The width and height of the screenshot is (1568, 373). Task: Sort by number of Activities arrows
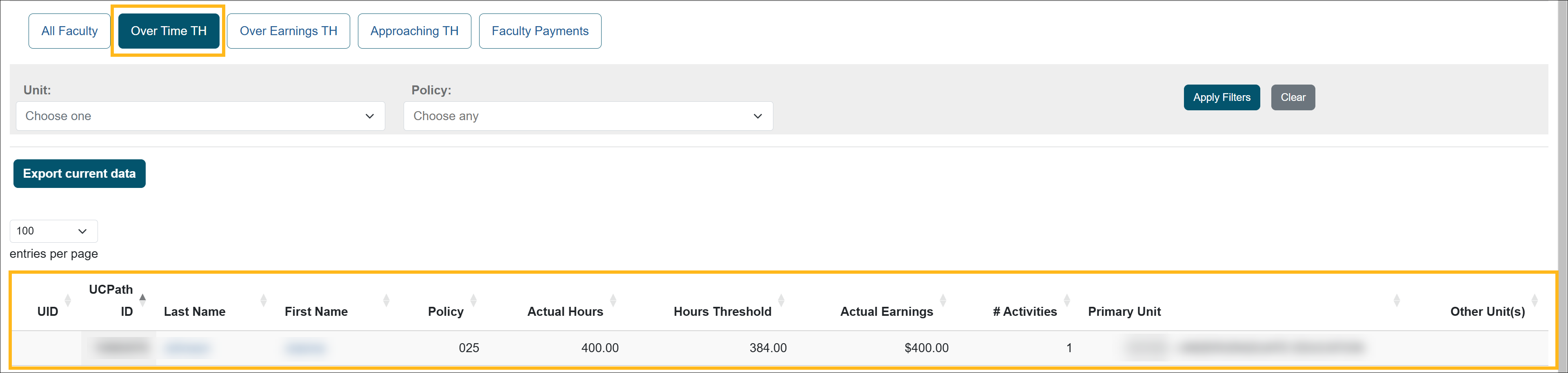pyautogui.click(x=1066, y=300)
